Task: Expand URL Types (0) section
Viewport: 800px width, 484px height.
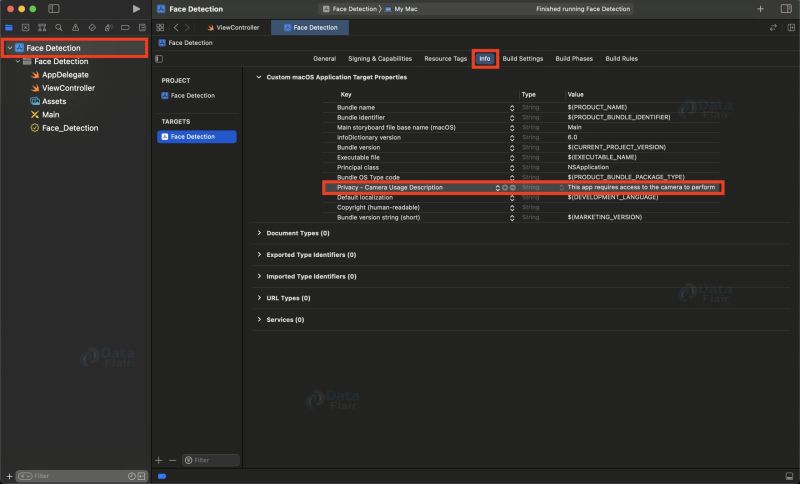Action: click(259, 298)
